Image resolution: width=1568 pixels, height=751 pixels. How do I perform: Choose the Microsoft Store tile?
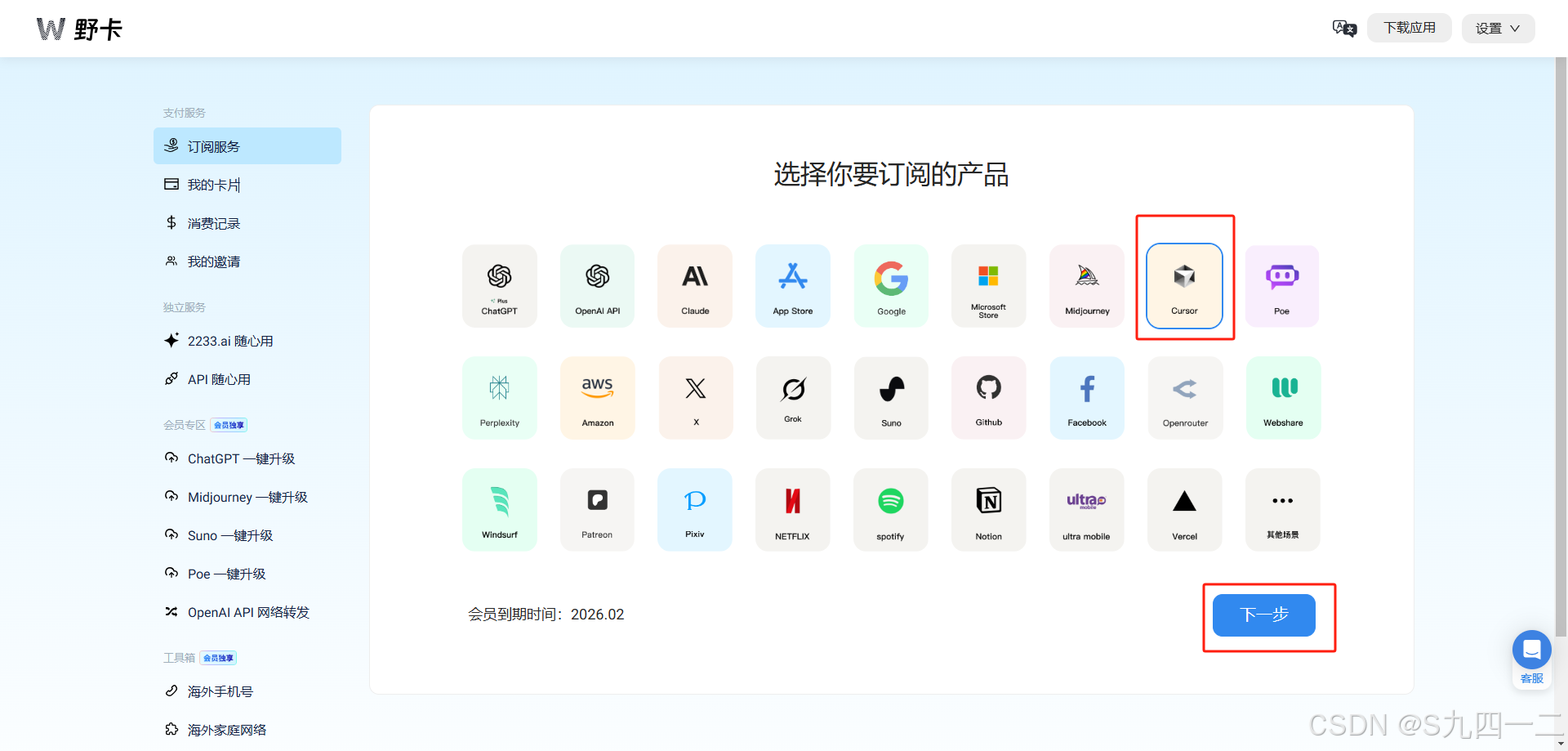click(x=988, y=286)
